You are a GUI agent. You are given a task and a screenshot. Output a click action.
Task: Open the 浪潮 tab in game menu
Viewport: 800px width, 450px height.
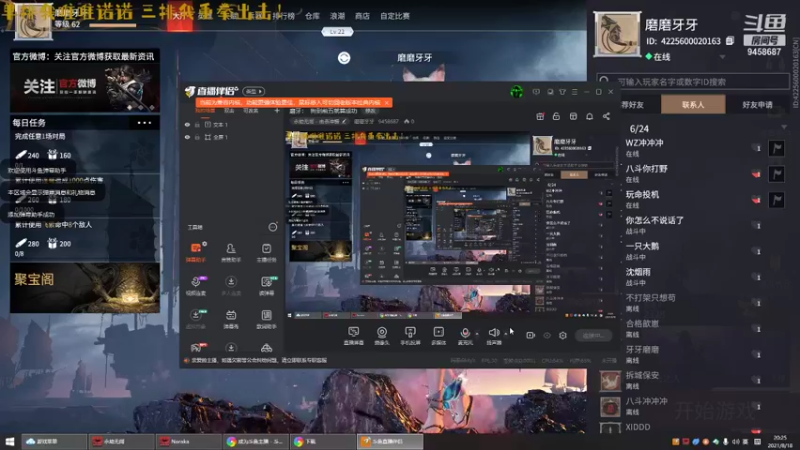[337, 16]
